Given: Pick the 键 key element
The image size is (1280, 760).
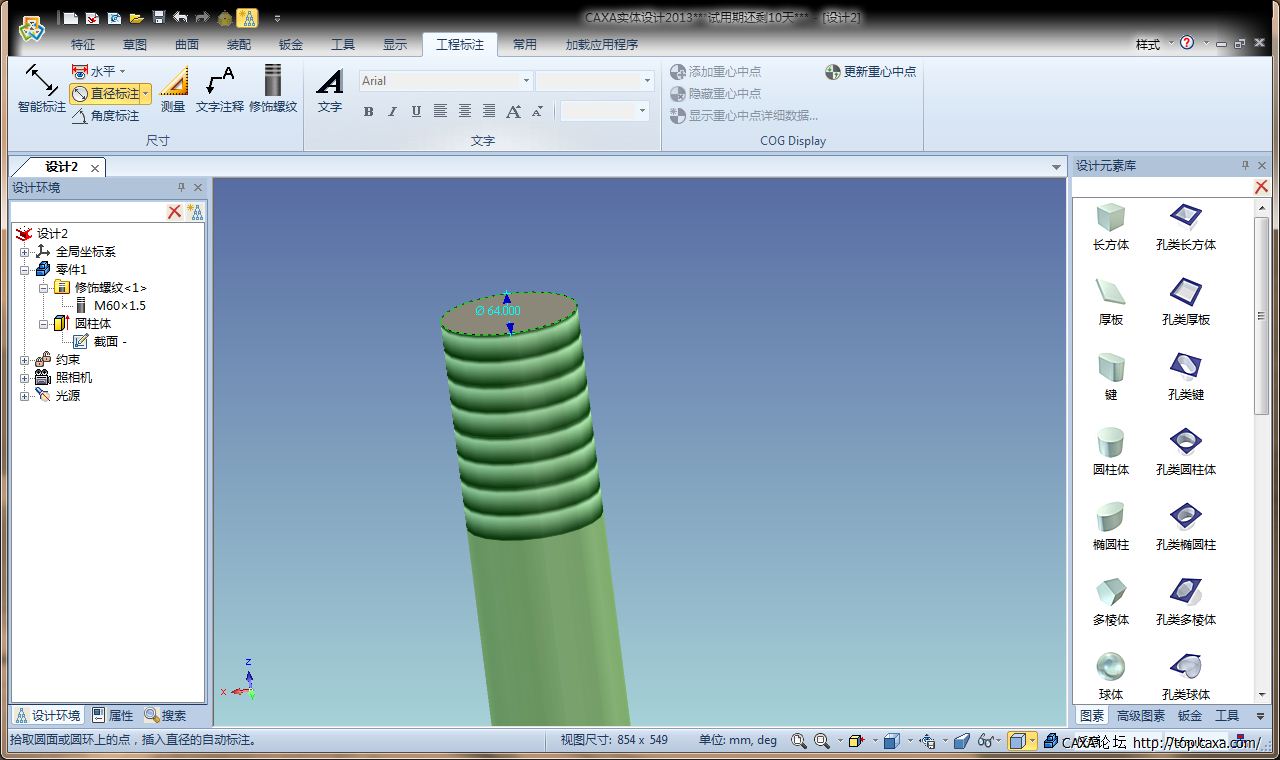Looking at the screenshot, I should tap(1111, 377).
